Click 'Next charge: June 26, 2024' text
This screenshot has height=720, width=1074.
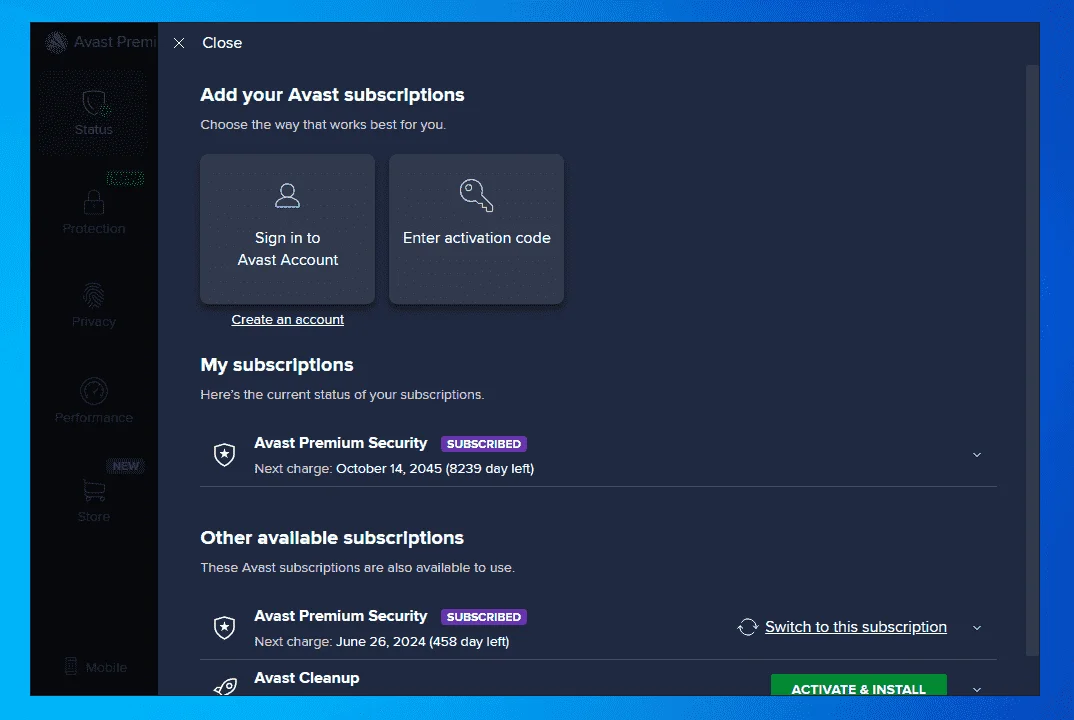coord(382,642)
